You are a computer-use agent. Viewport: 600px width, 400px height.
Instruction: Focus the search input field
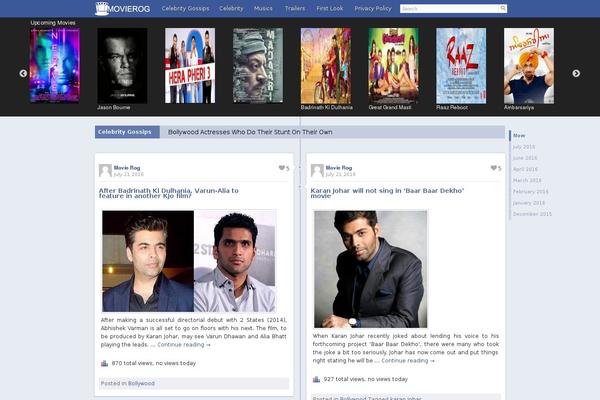coord(450,8)
